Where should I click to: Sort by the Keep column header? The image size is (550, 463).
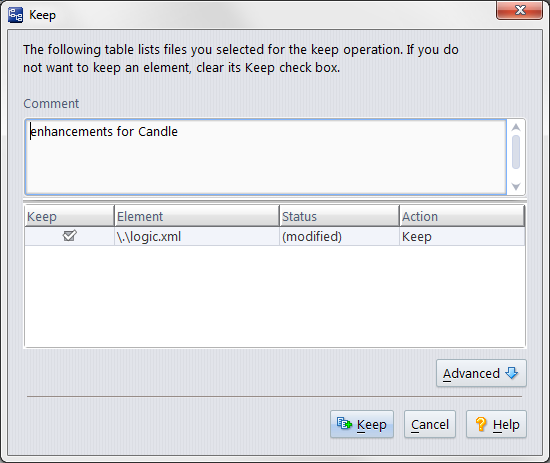pyautogui.click(x=69, y=216)
